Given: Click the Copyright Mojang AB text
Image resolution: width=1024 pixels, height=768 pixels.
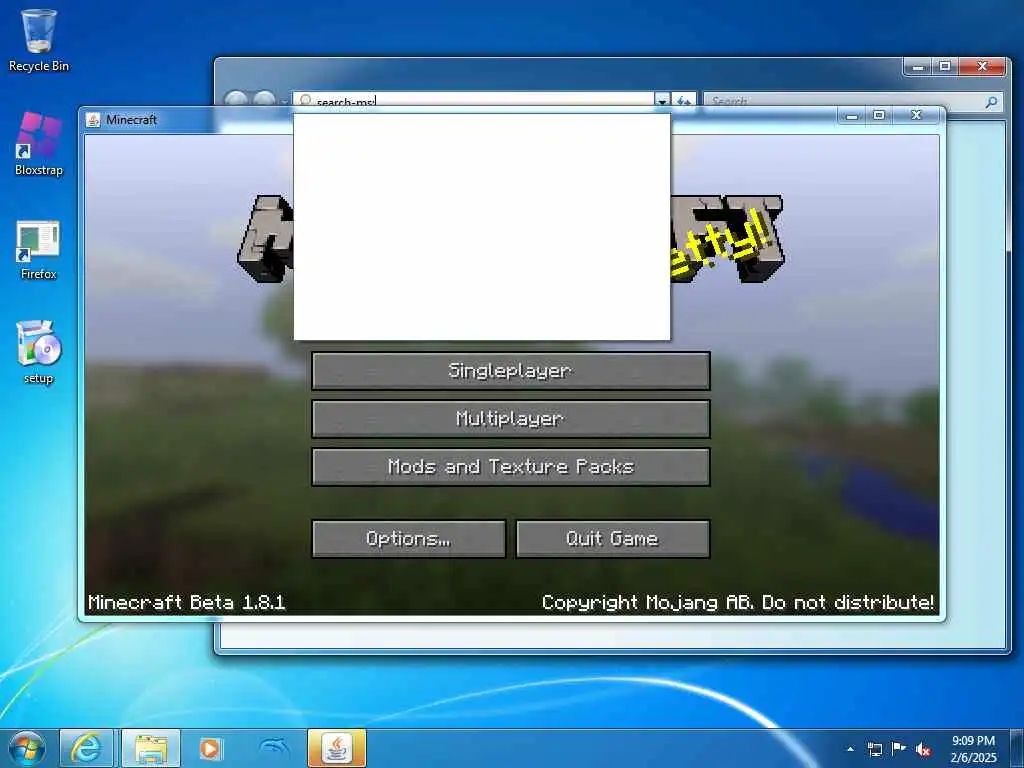Looking at the screenshot, I should (739, 602).
